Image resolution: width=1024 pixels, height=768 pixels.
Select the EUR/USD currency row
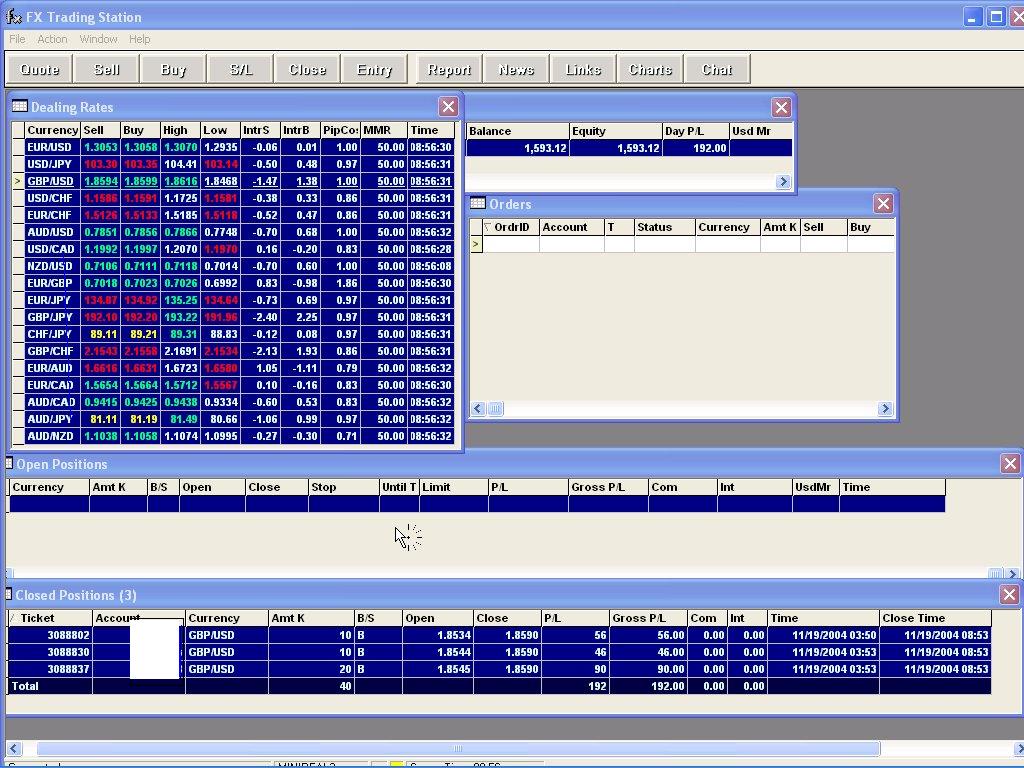pyautogui.click(x=239, y=147)
